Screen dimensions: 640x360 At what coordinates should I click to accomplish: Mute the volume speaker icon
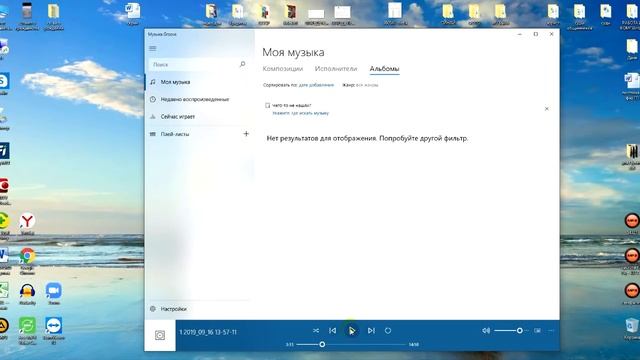(x=486, y=331)
